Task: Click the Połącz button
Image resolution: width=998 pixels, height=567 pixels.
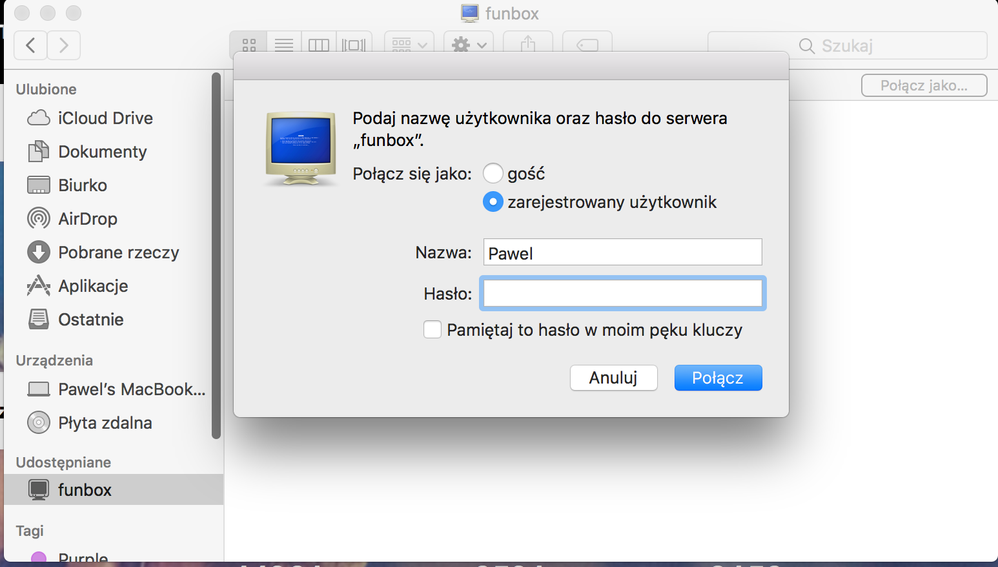Action: click(x=718, y=378)
